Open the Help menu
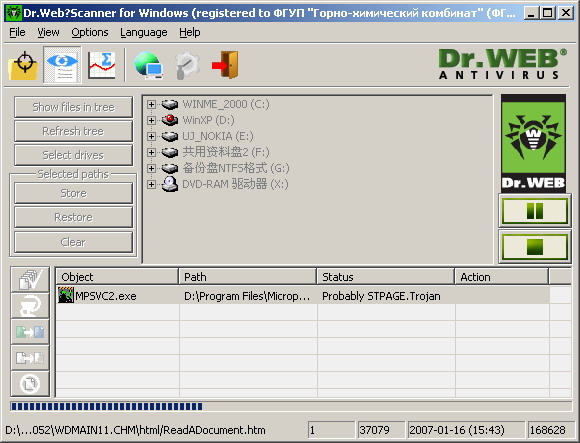Viewport: 580px width, 443px height. coord(190,33)
